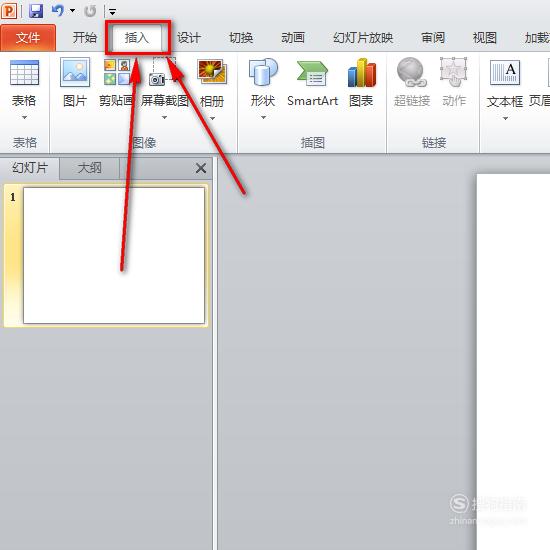This screenshot has width=550, height=550.
Task: Expand the 文本框 dropdown arrow
Action: tap(505, 119)
